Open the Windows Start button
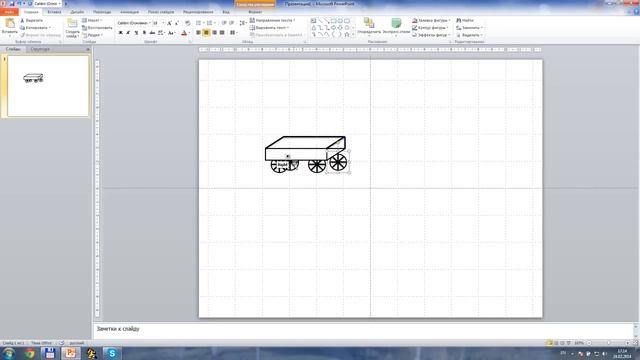Viewport: 640px width, 360px height. click(9, 353)
